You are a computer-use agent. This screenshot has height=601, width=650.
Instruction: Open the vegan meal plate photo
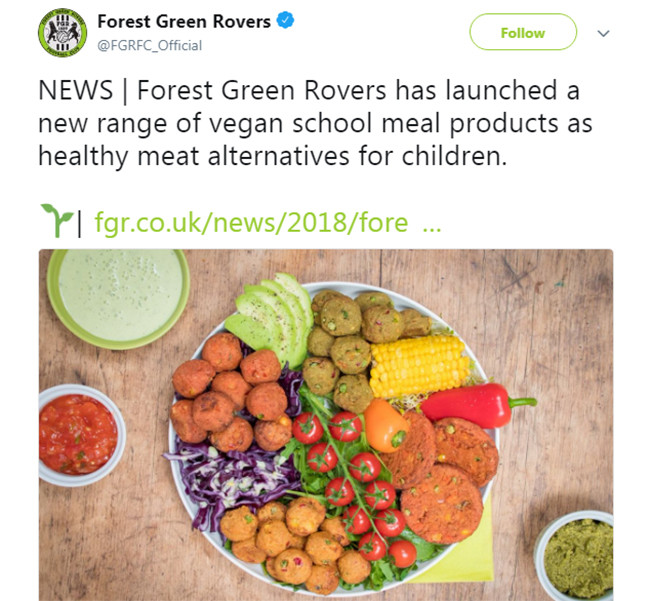coord(325,424)
